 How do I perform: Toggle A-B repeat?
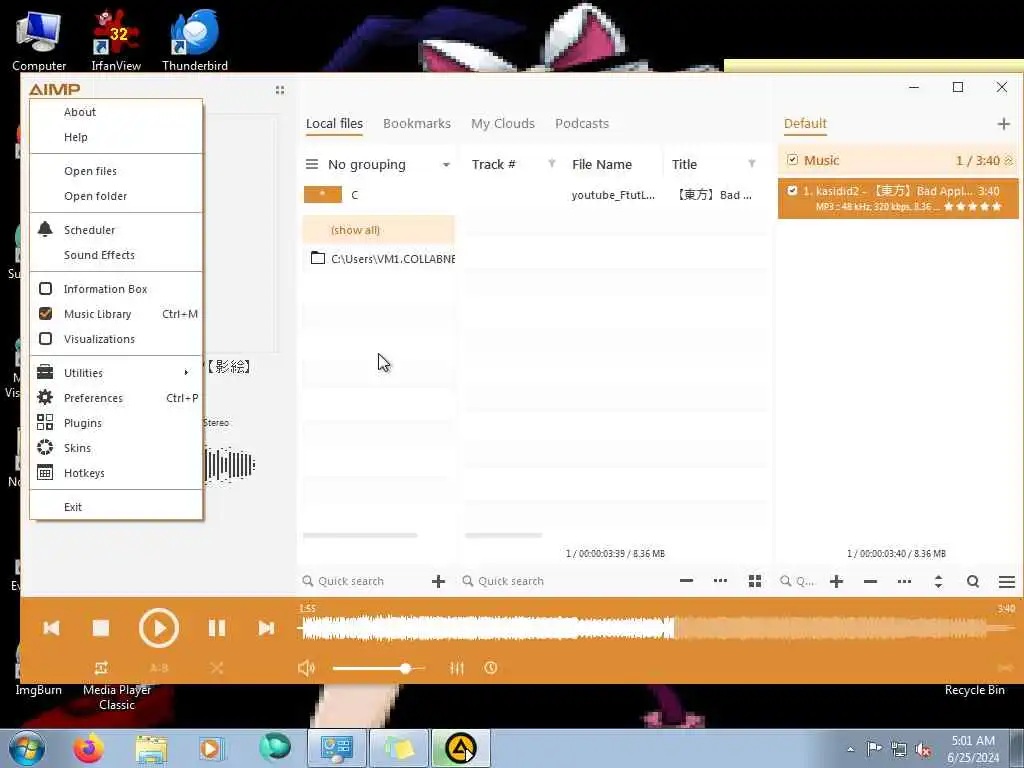(x=159, y=668)
